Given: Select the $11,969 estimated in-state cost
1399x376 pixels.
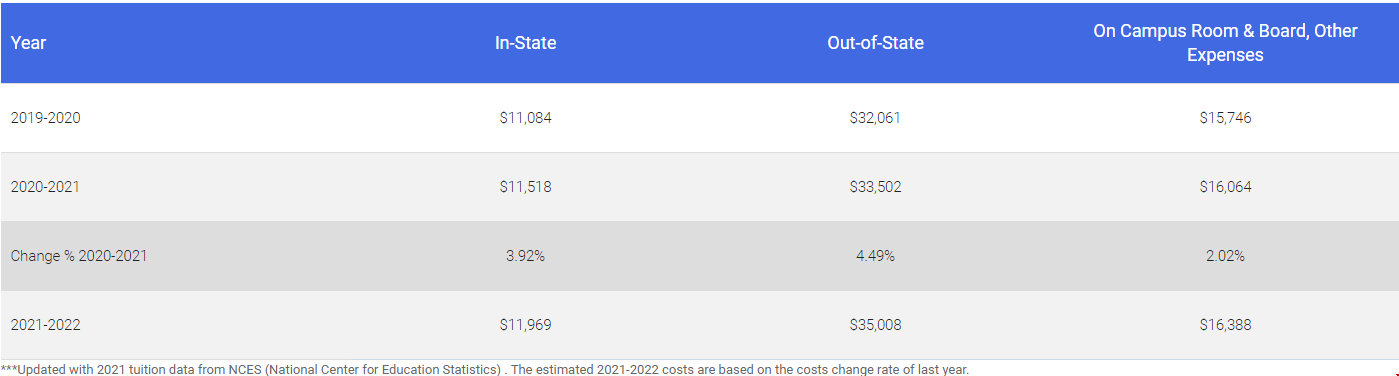Looking at the screenshot, I should click(525, 325).
